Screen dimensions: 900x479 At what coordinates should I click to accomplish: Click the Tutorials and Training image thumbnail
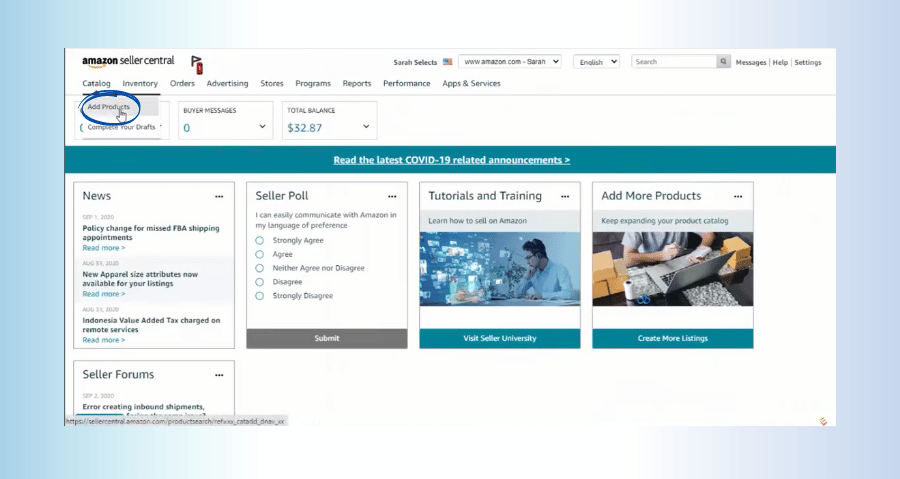pos(500,268)
